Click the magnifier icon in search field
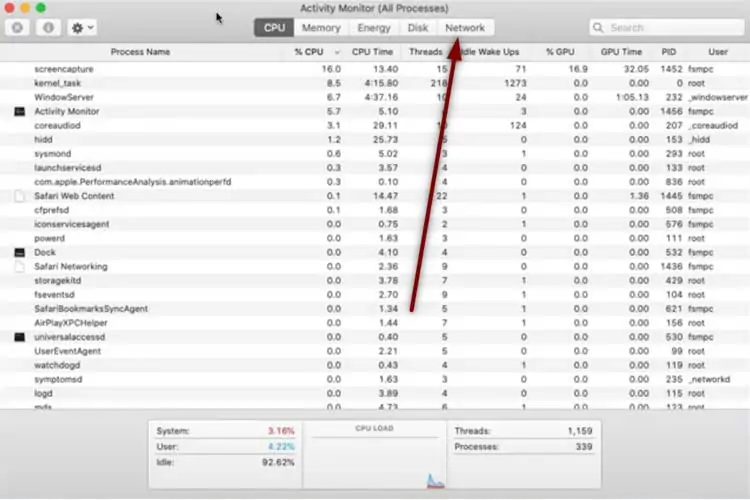The width and height of the screenshot is (750, 500). click(600, 28)
